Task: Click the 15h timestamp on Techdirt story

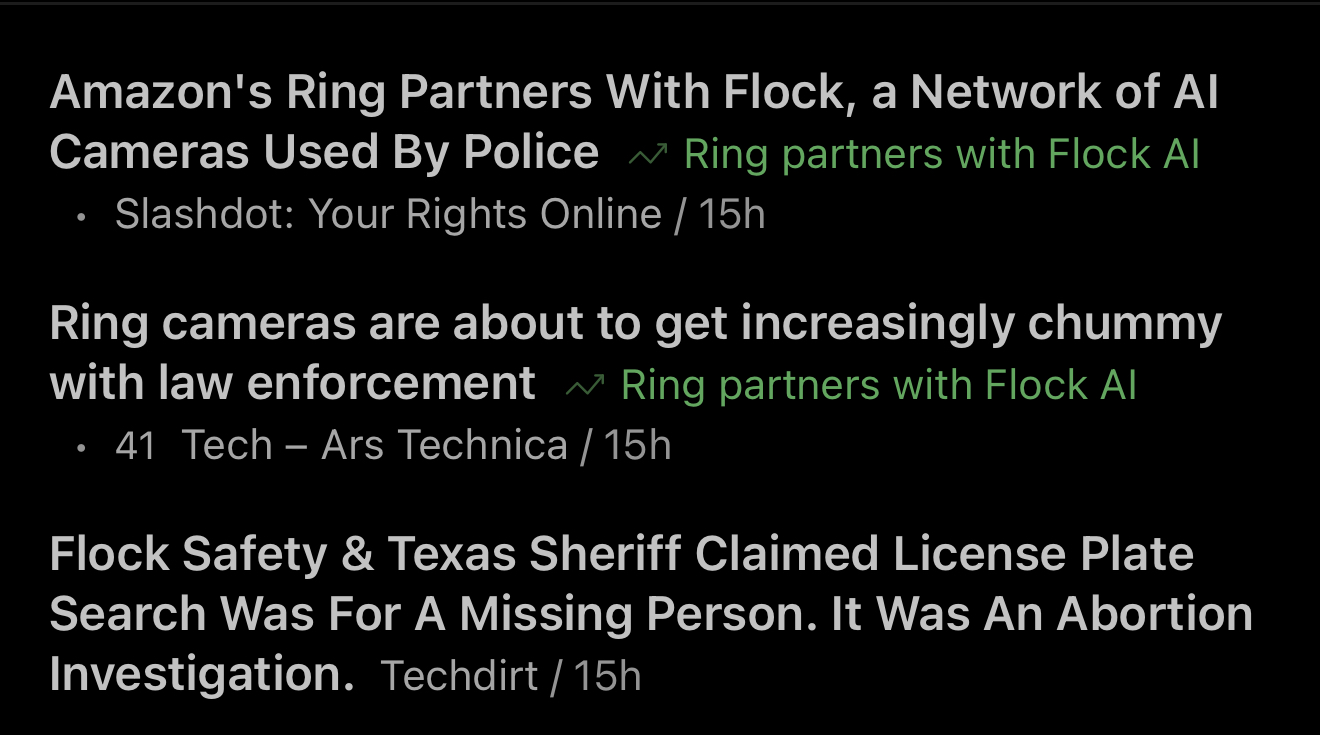Action: (607, 677)
